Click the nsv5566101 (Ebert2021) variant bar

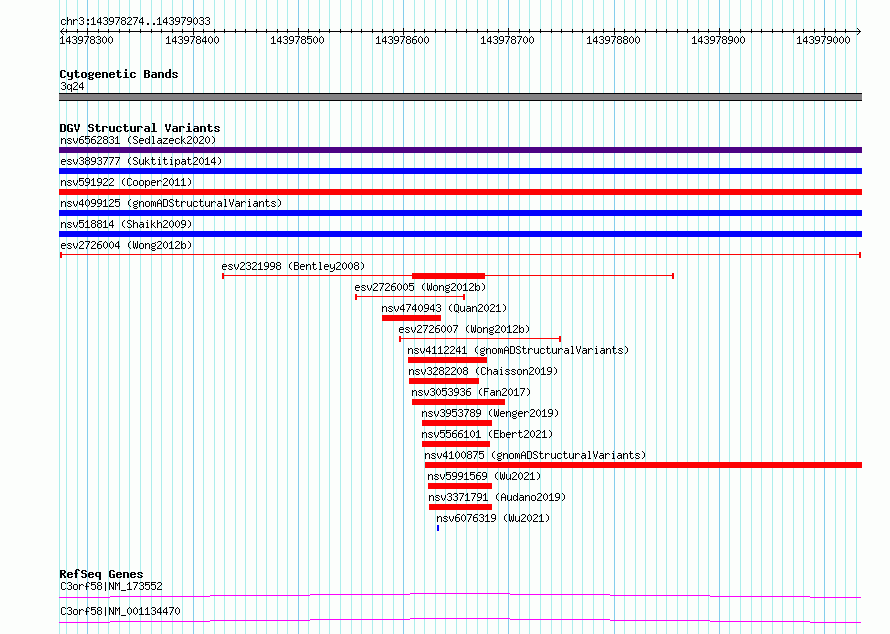click(x=456, y=444)
